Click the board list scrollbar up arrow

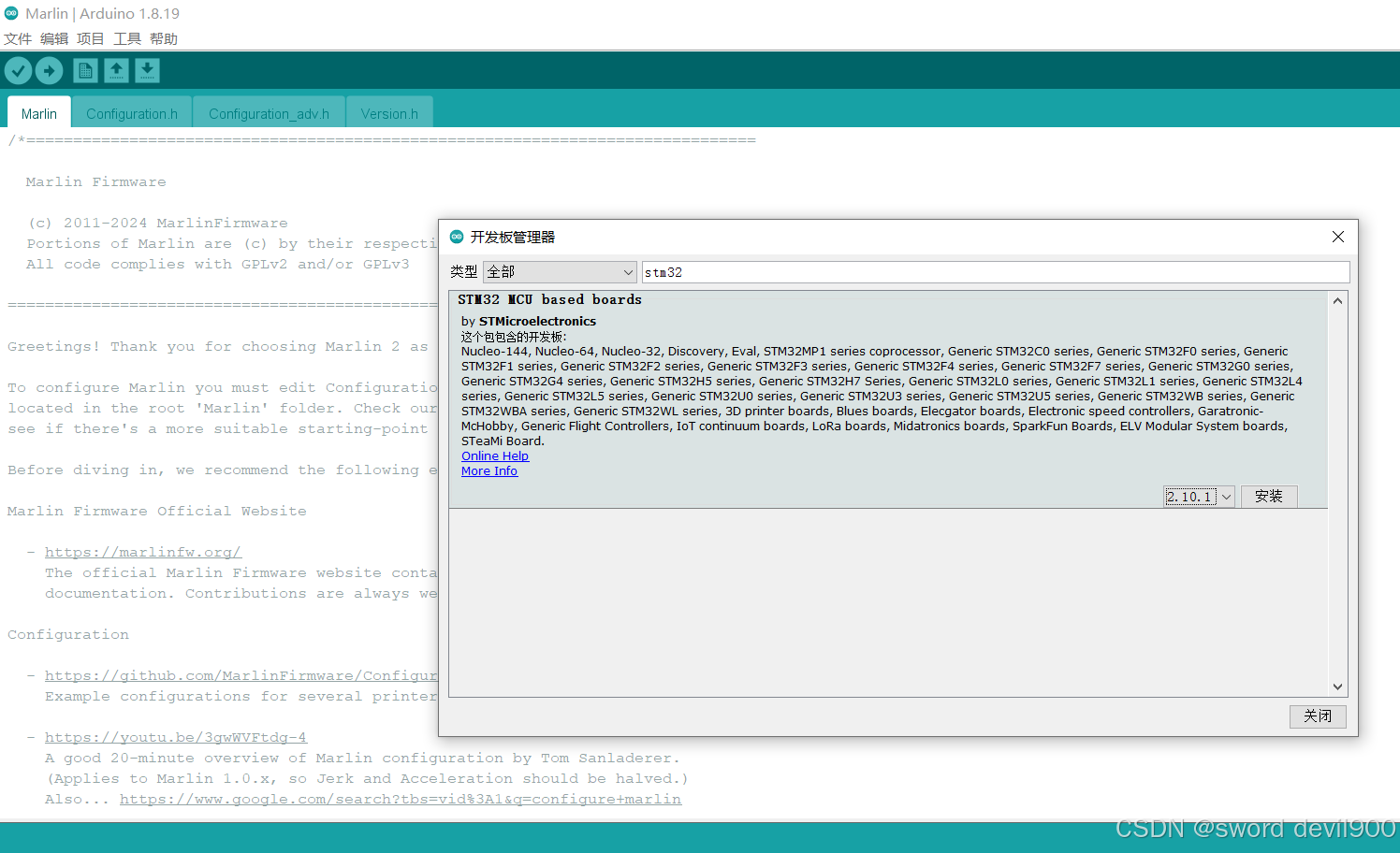tap(1338, 301)
